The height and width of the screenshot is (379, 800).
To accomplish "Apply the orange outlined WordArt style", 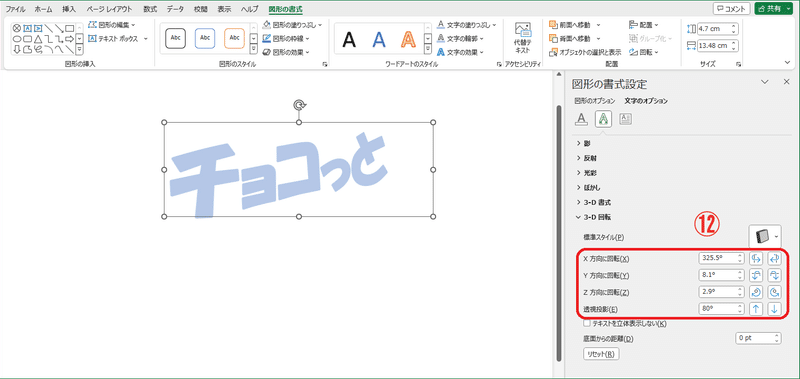I will click(408, 39).
